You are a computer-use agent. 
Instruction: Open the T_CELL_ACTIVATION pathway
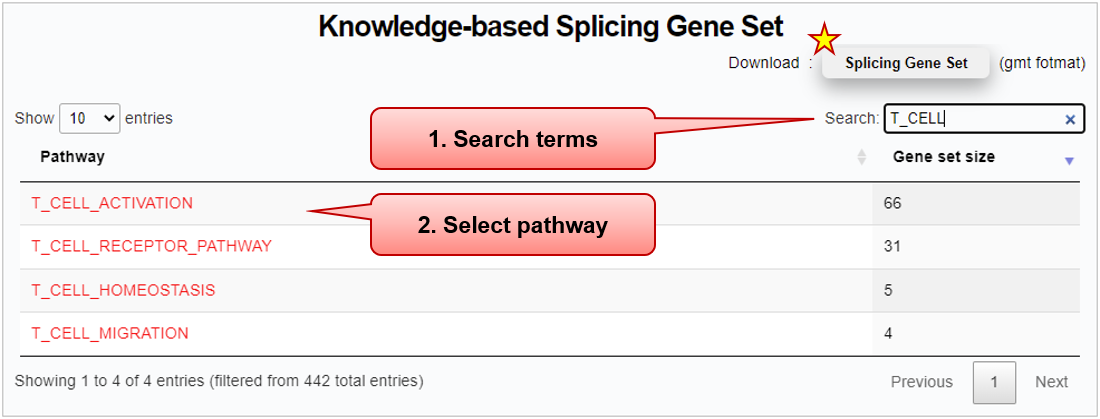click(x=112, y=203)
